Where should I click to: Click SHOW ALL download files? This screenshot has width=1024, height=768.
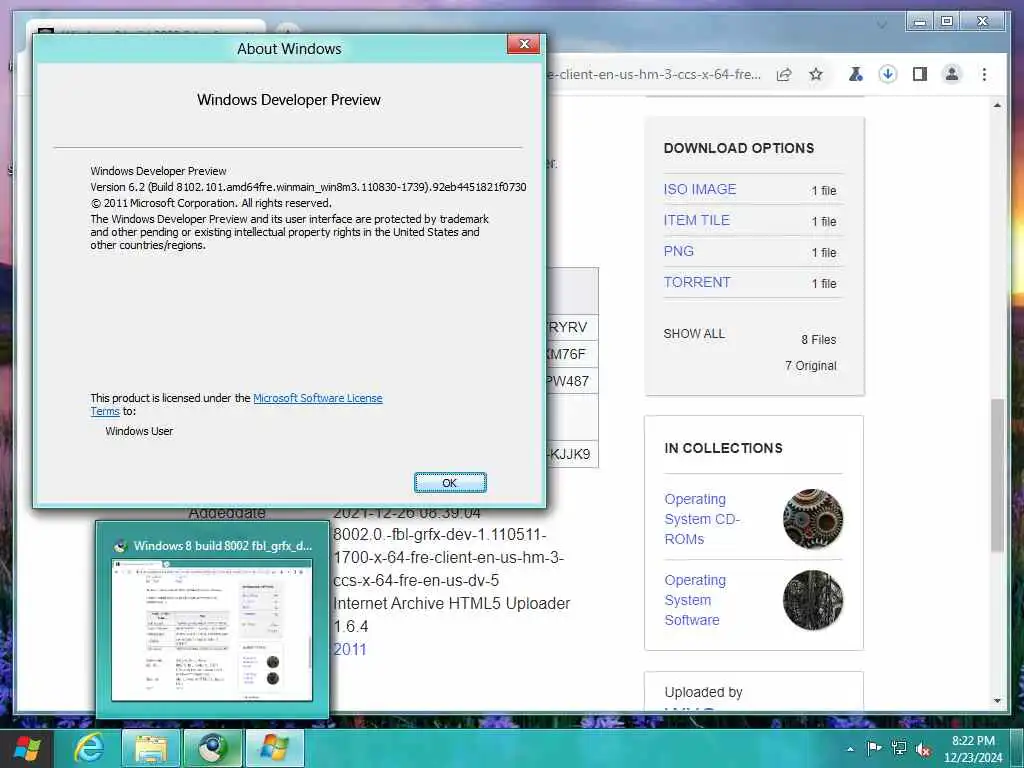pyautogui.click(x=694, y=334)
